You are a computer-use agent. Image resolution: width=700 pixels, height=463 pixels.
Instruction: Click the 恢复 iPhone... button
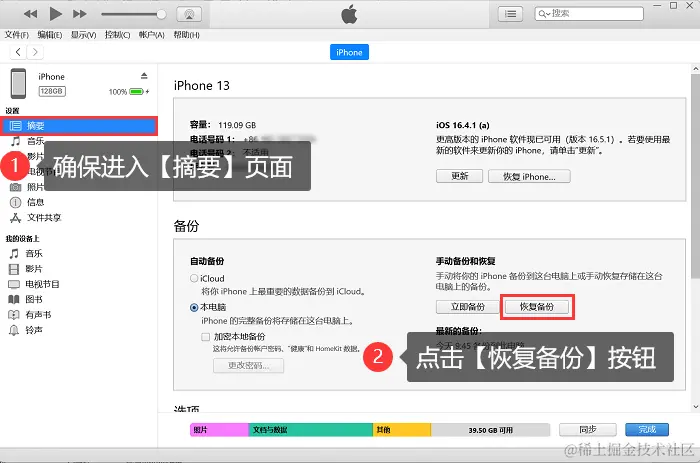coord(529,176)
